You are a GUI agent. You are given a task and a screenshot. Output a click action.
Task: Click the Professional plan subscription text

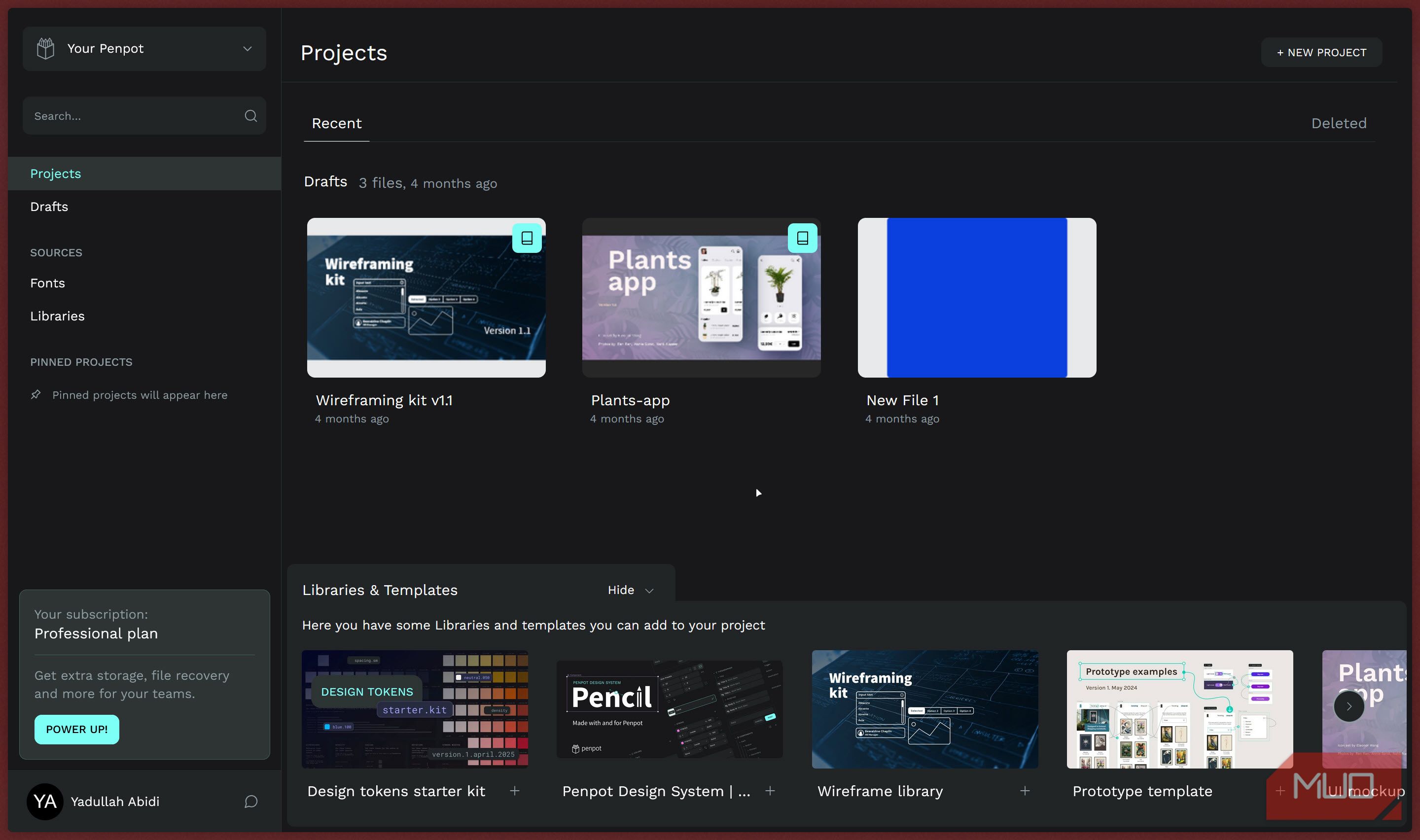coord(96,633)
